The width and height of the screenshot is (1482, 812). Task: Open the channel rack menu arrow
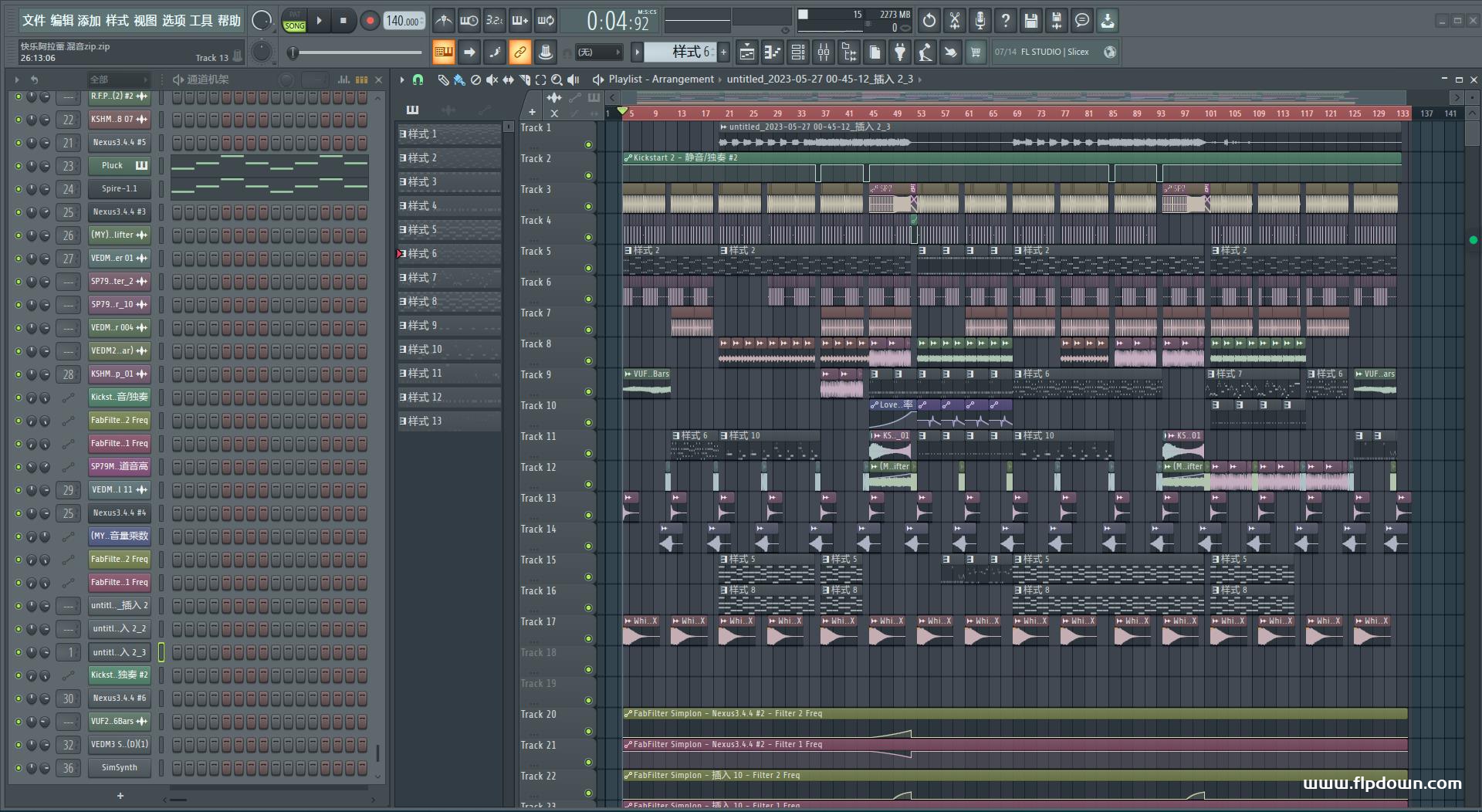[17, 80]
